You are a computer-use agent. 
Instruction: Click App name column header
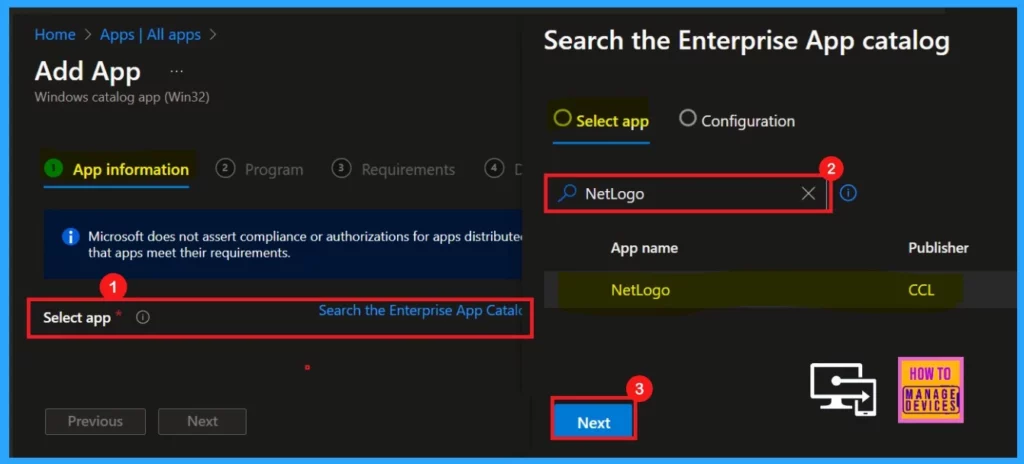click(644, 248)
